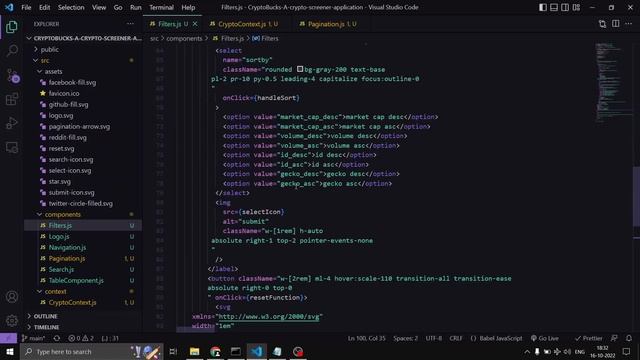Screen dimensions: 640x360
Task: Click Prettier status bar item
Action: point(589,338)
